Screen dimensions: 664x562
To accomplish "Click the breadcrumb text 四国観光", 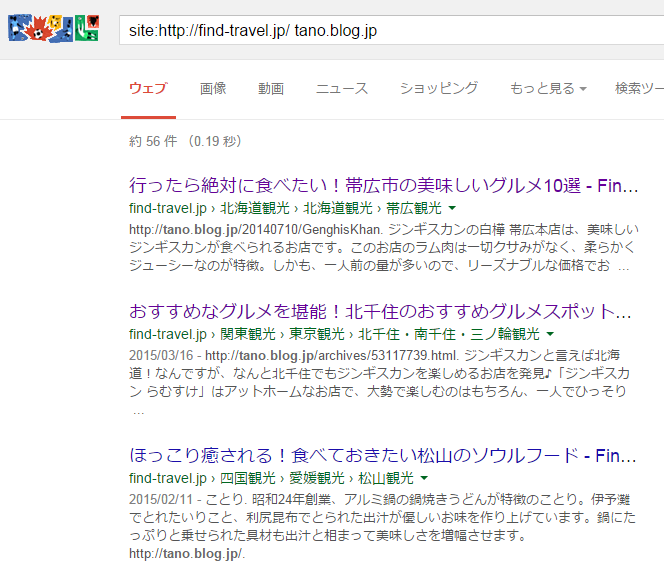I will click(x=248, y=478).
